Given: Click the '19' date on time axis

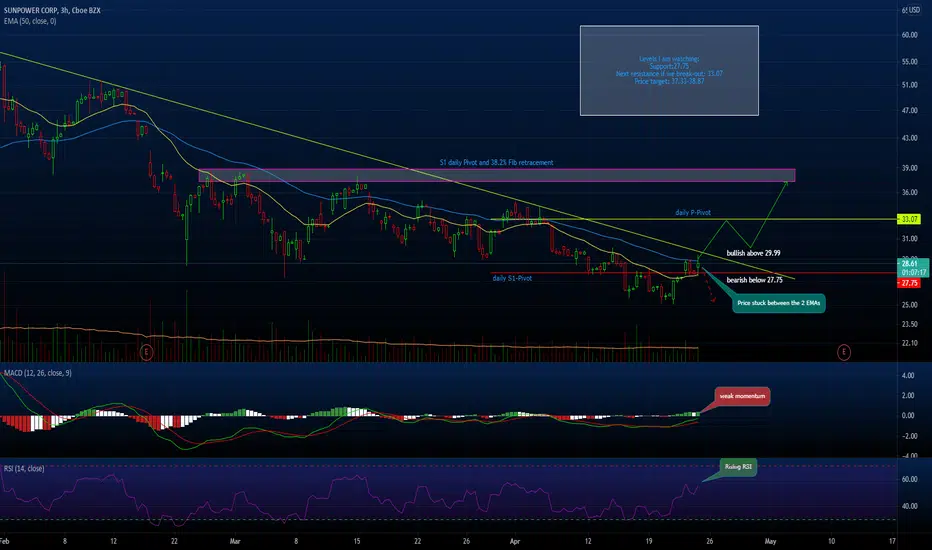Looking at the screenshot, I should 648,541.
